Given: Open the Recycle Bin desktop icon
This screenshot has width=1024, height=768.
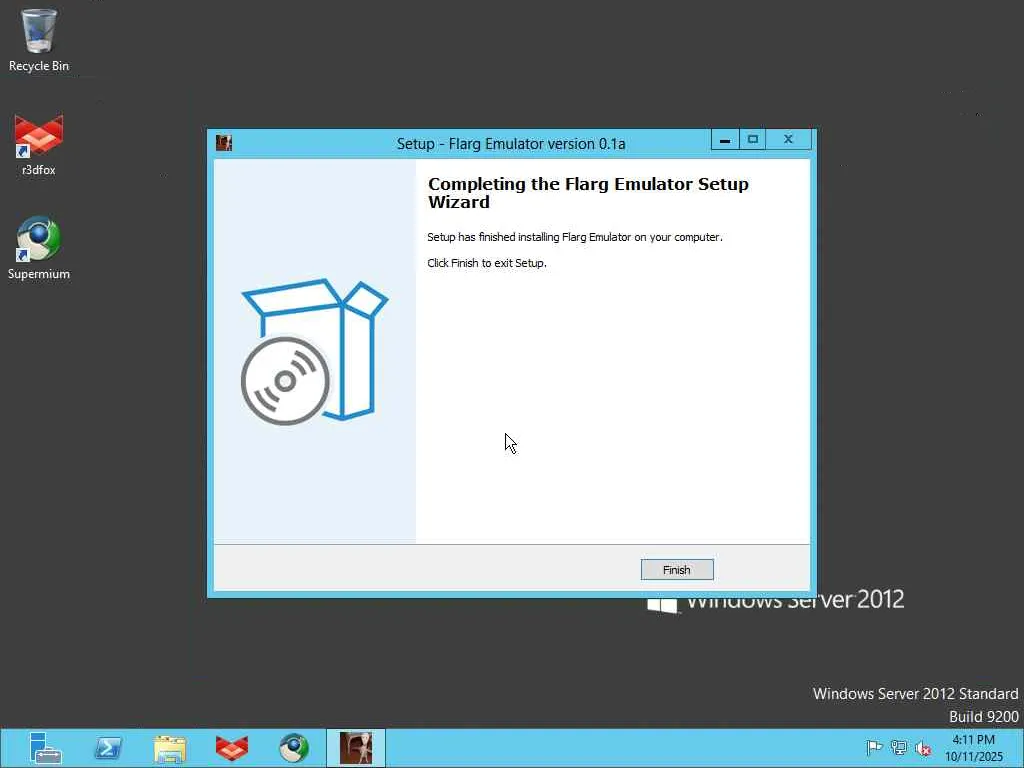Looking at the screenshot, I should click(x=39, y=40).
